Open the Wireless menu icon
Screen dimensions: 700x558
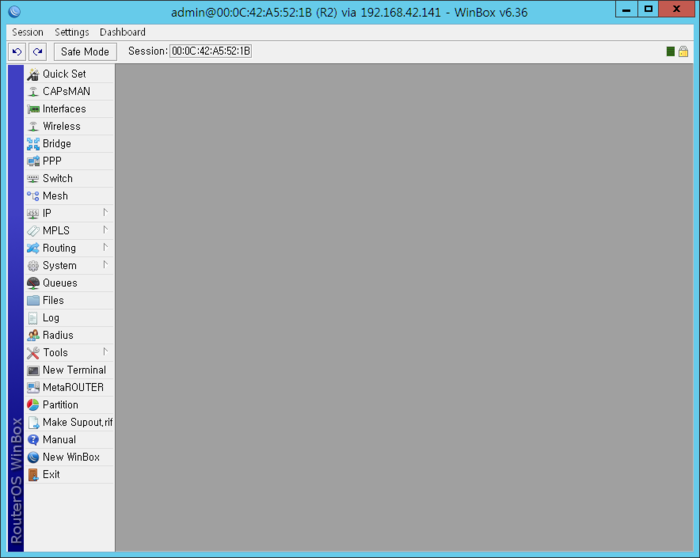pyautogui.click(x=33, y=126)
